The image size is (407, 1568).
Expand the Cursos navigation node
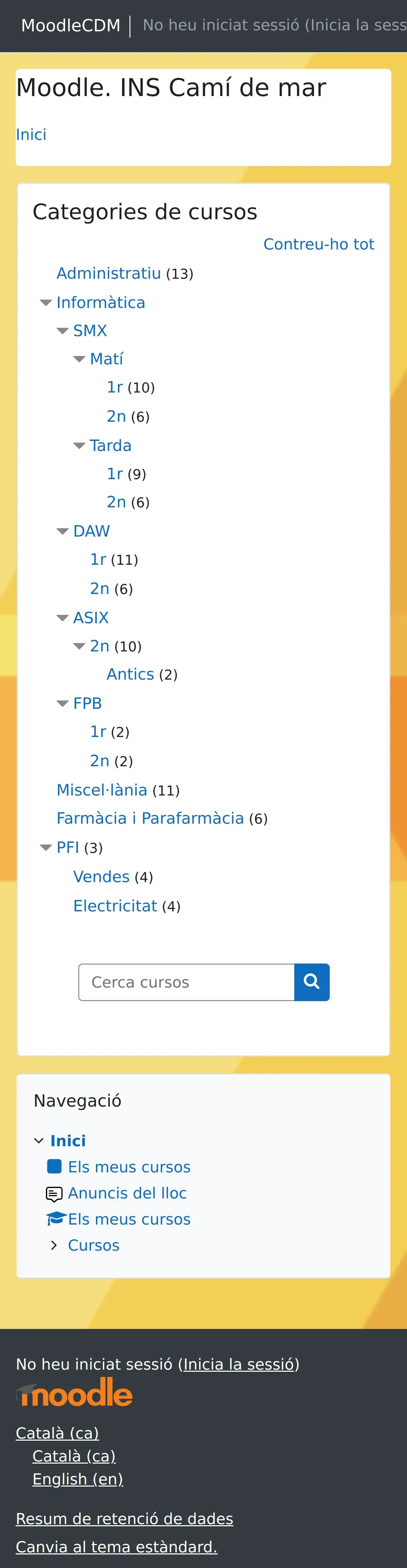point(54,1245)
